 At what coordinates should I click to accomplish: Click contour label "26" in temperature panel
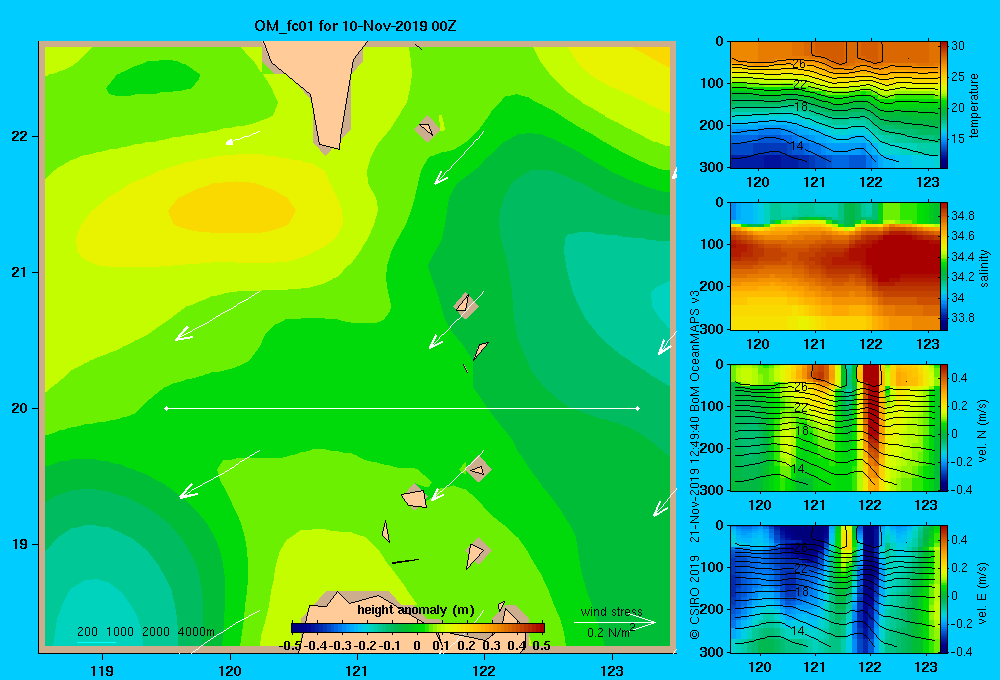coord(799,64)
